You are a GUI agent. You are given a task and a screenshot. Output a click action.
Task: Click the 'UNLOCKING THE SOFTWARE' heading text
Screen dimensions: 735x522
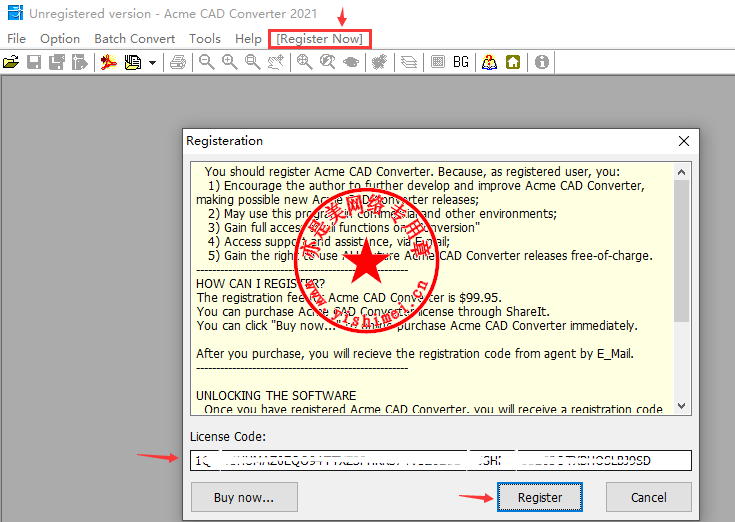[276, 395]
